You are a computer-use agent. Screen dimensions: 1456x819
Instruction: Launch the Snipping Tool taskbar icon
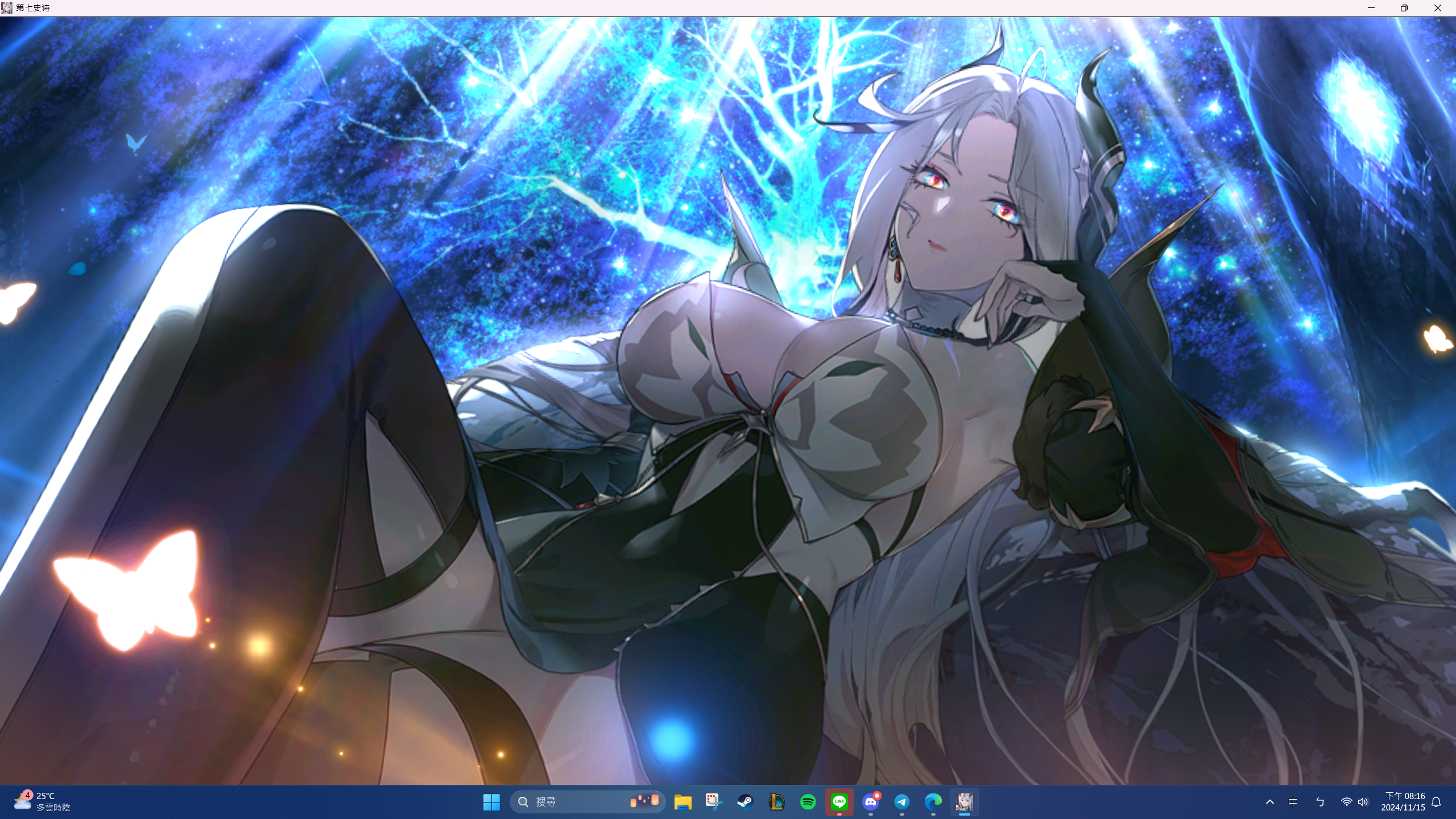[x=714, y=802]
